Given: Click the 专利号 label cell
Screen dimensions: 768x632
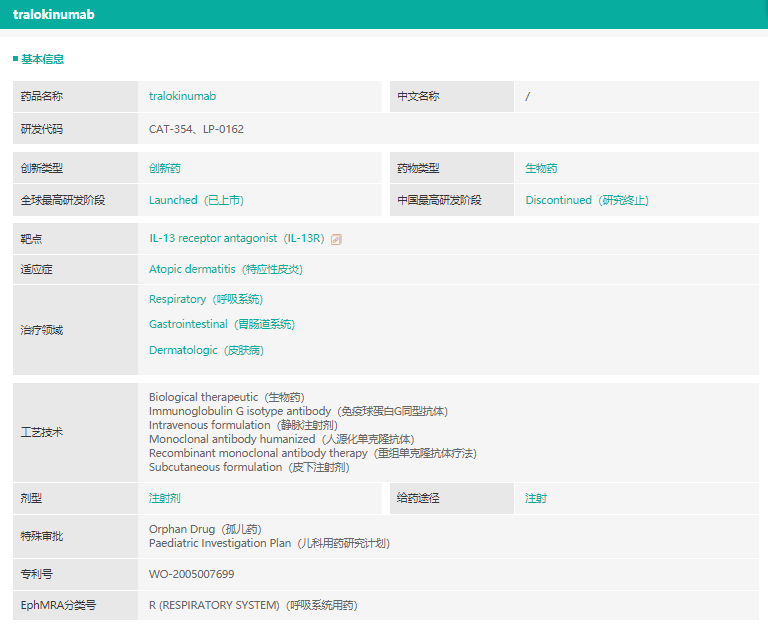Looking at the screenshot, I should pos(75,574).
